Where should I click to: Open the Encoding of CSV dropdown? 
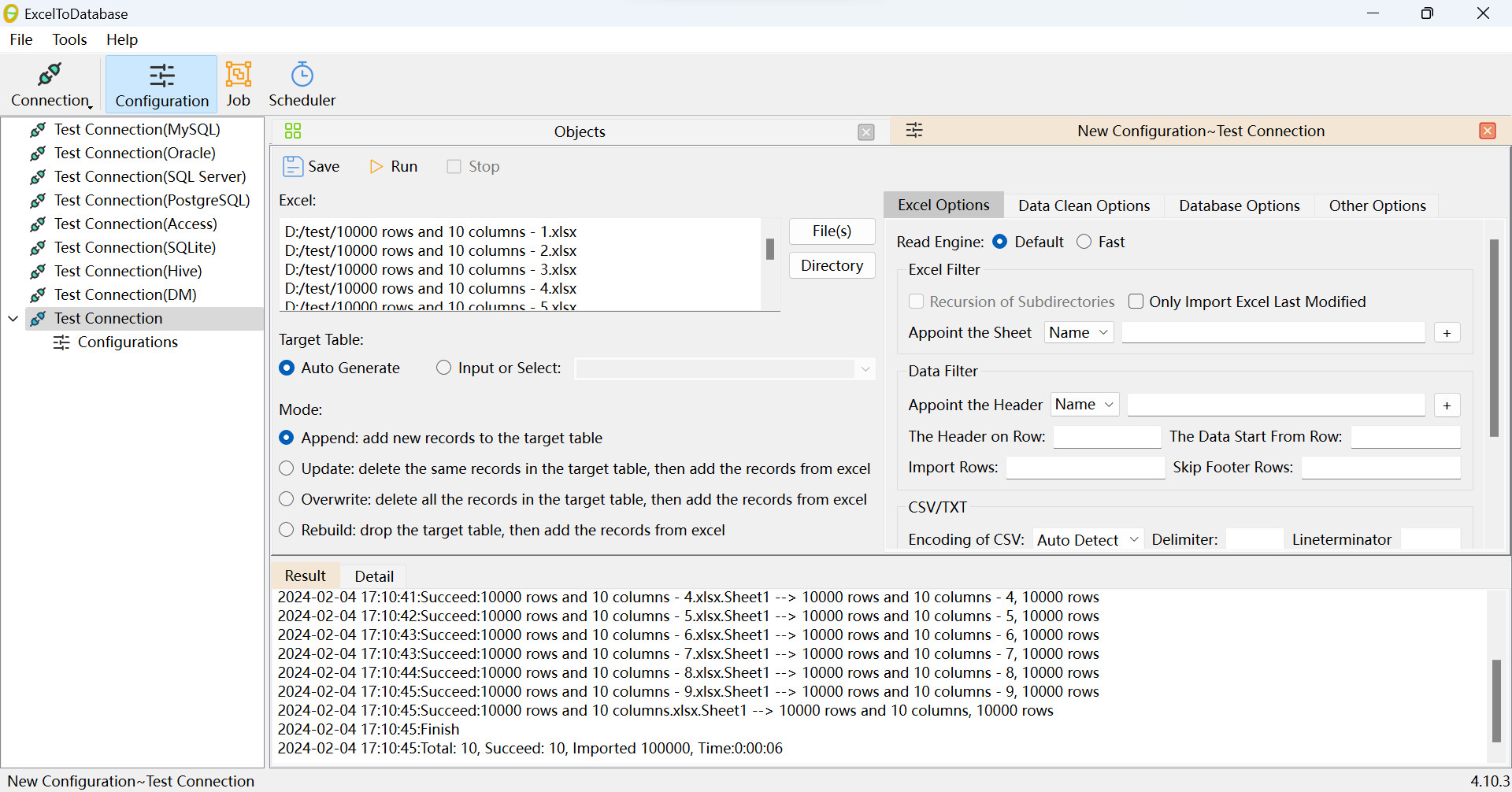tap(1087, 539)
